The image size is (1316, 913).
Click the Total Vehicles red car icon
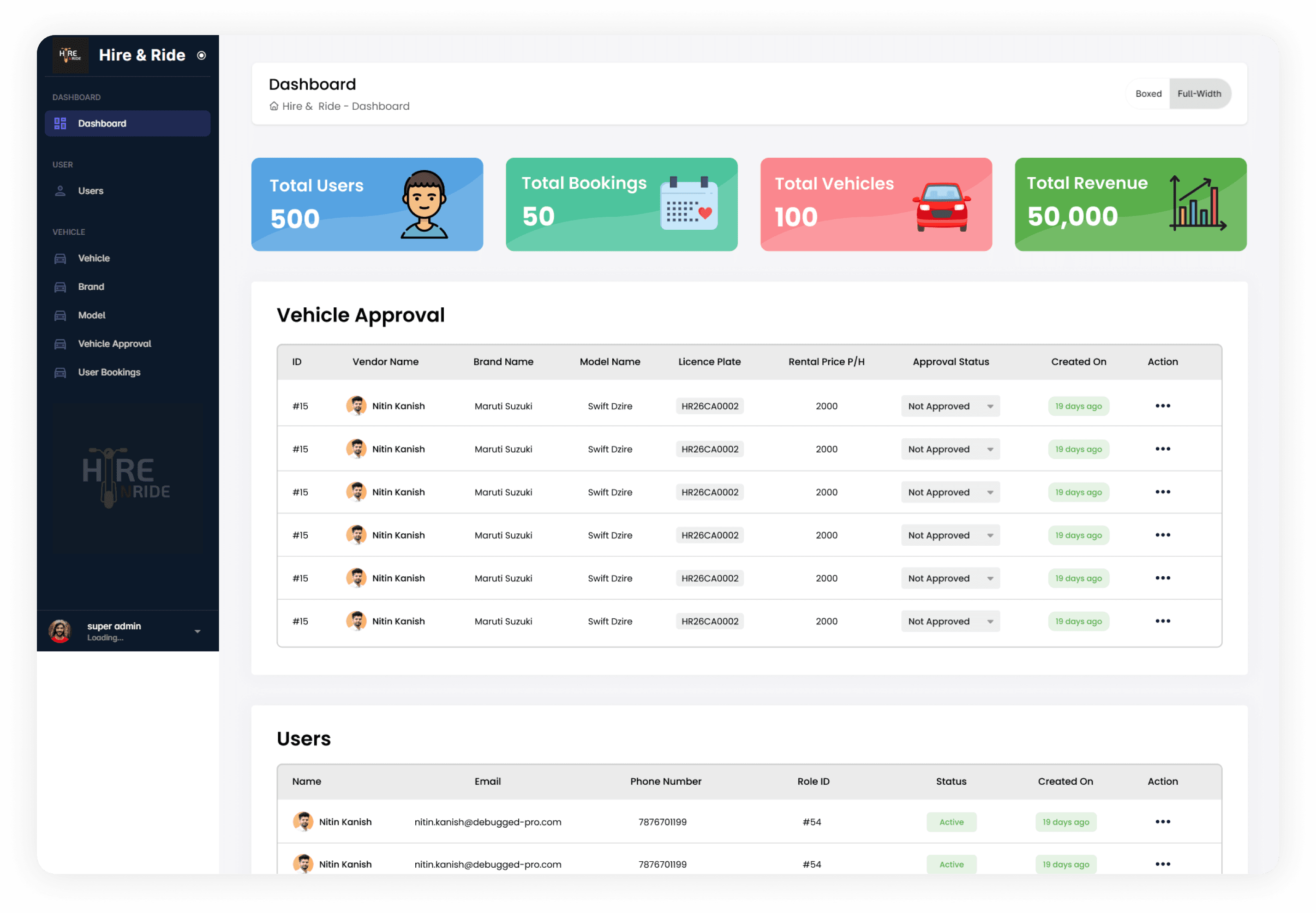[x=941, y=207]
